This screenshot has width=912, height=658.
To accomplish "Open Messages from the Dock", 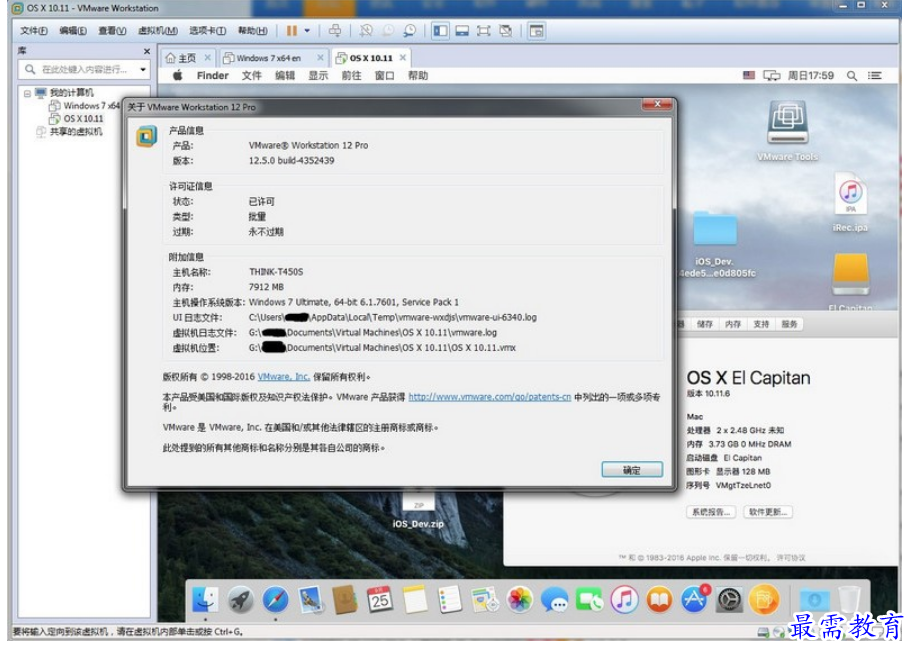I will [554, 600].
